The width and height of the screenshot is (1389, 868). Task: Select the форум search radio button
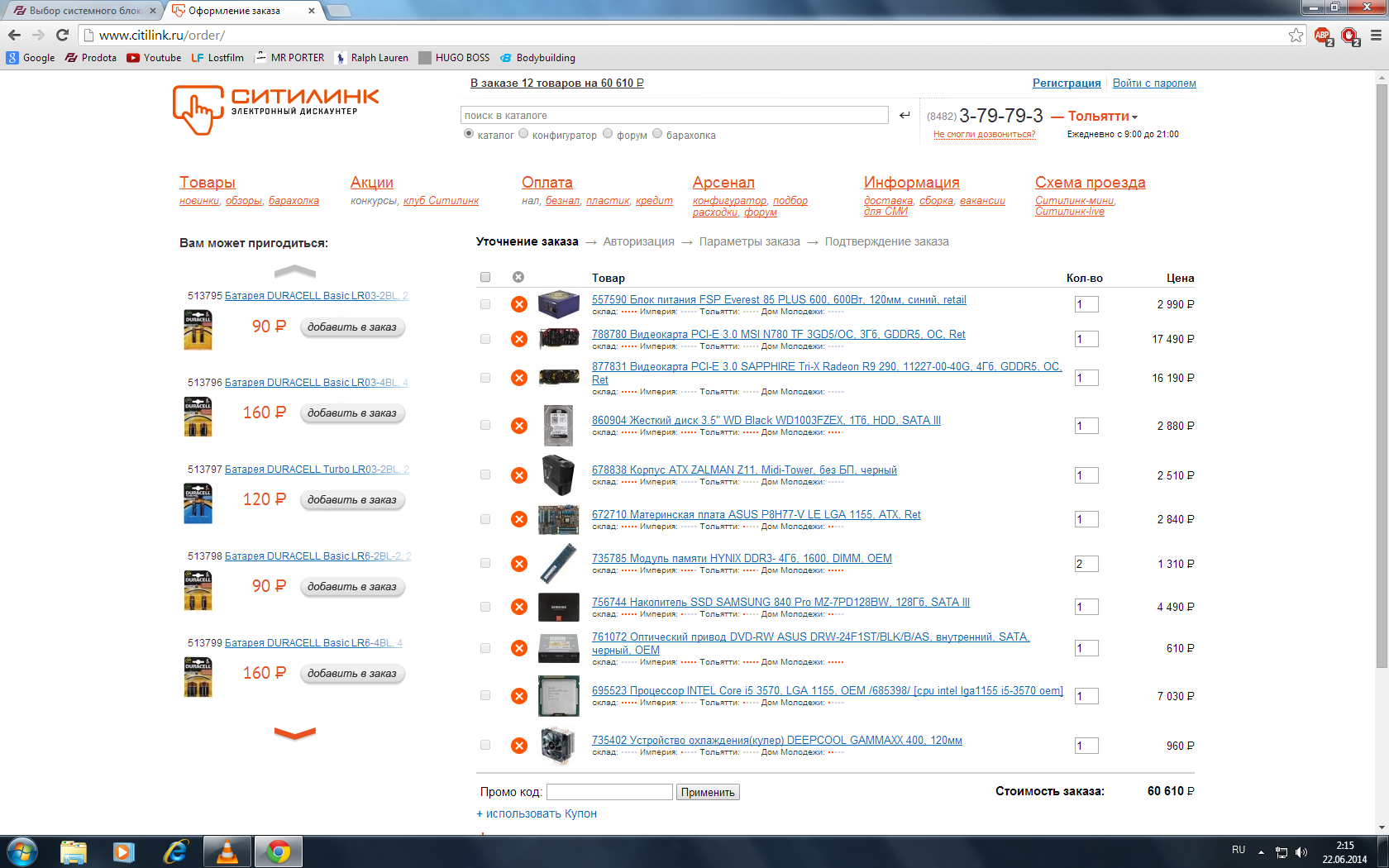608,134
